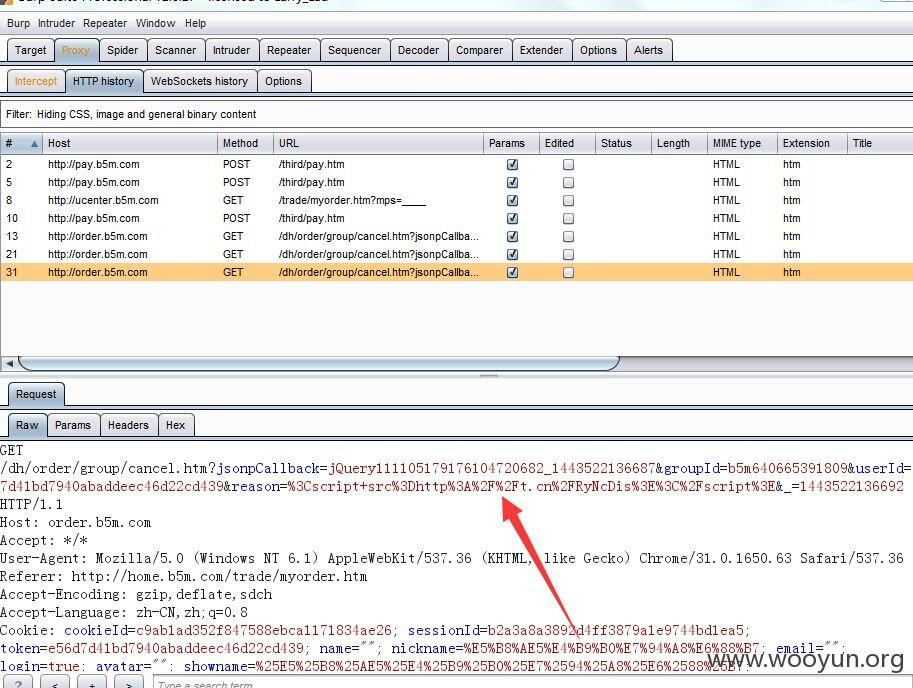
Task: Open the Window menu
Action: (155, 23)
